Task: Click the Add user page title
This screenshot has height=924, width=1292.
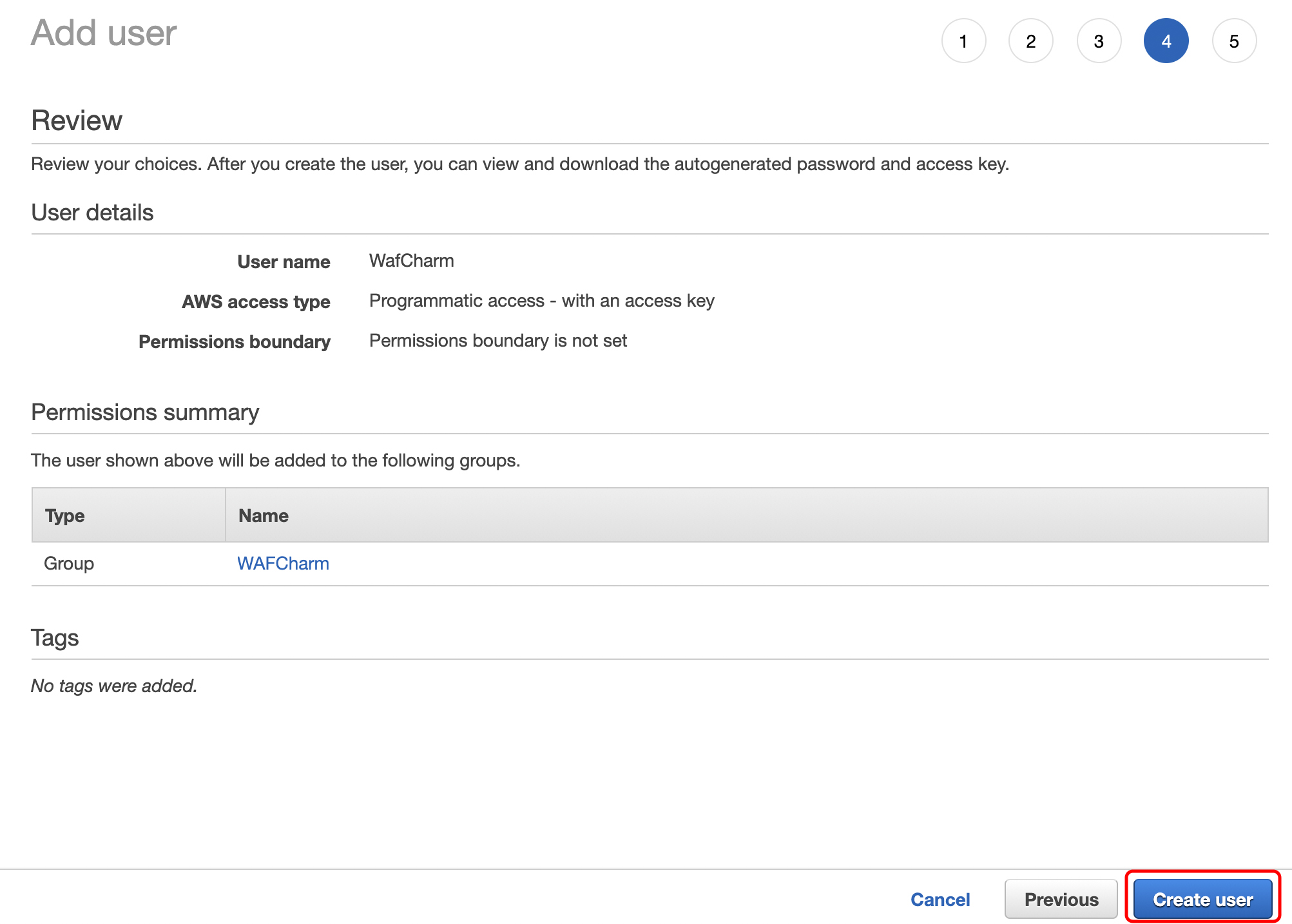Action: (104, 33)
